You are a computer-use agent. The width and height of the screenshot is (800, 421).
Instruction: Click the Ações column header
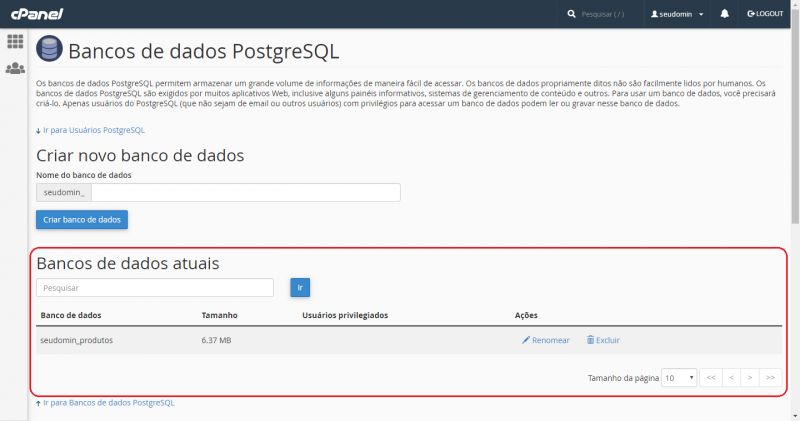(x=526, y=315)
